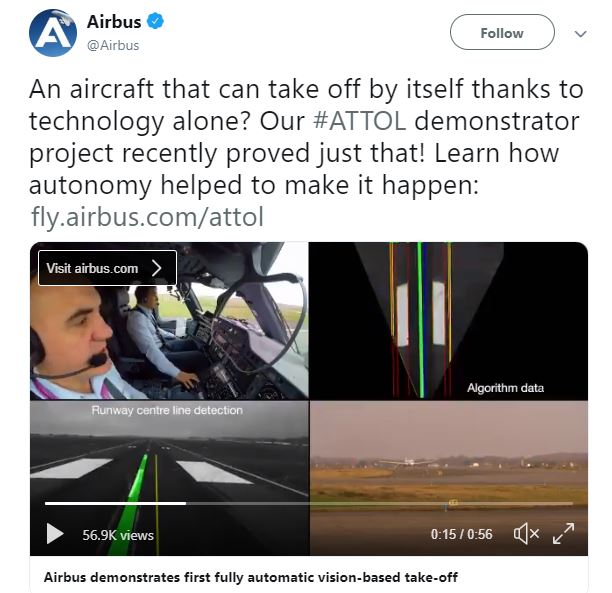The width and height of the screenshot is (612, 593).
Task: Play the video with the play icon
Action: click(55, 533)
